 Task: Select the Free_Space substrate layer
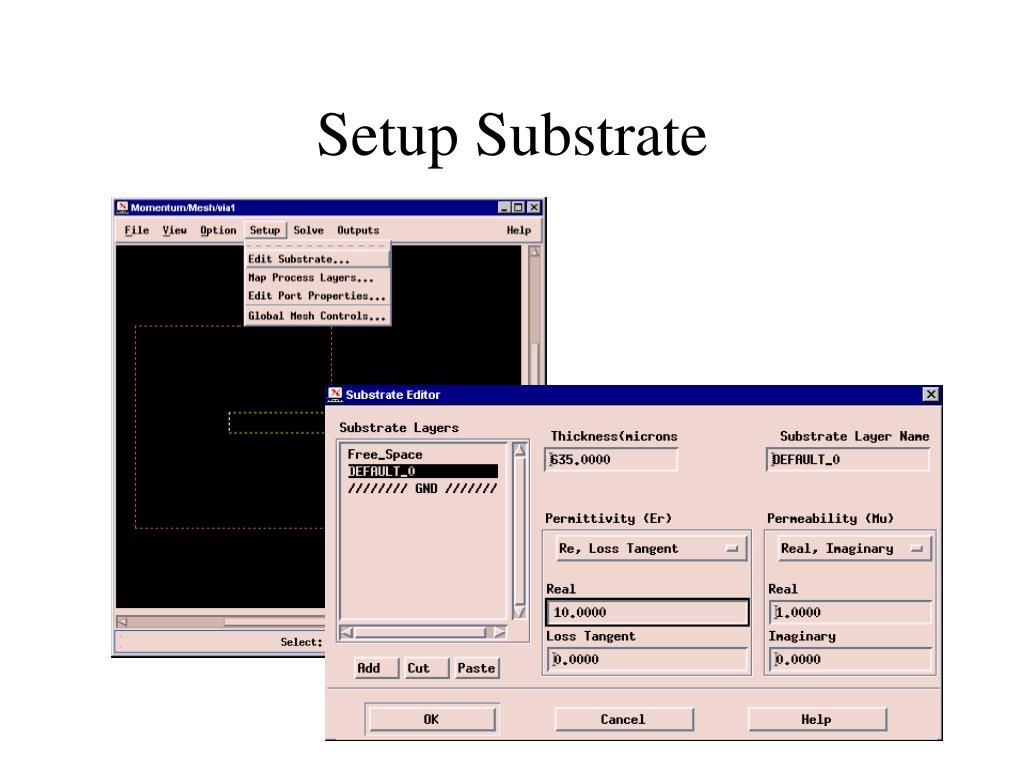coord(423,455)
